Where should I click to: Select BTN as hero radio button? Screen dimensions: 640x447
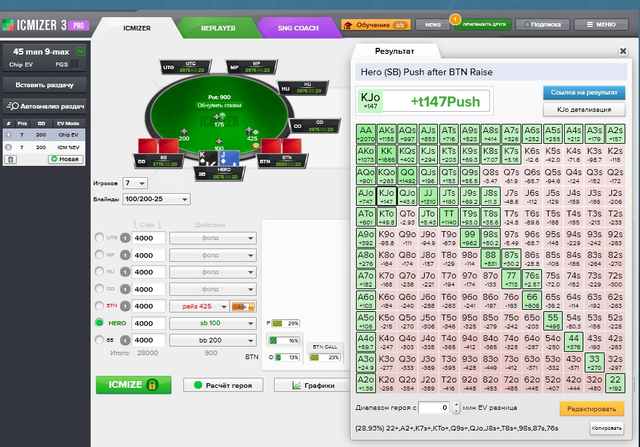[x=99, y=306]
